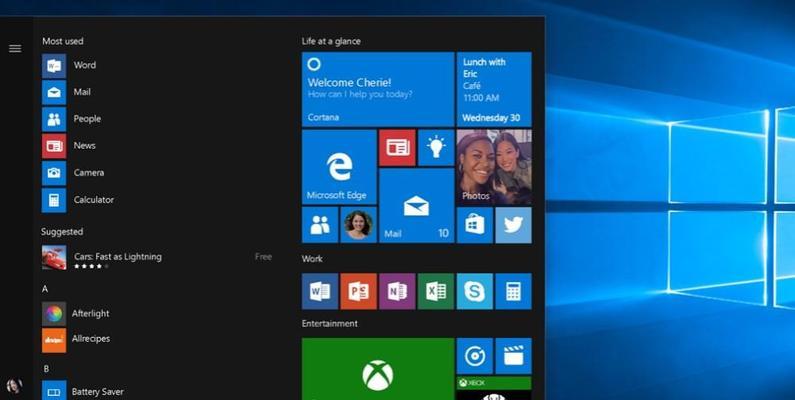
Task: Open the Groove Music tile
Action: [x=475, y=356]
